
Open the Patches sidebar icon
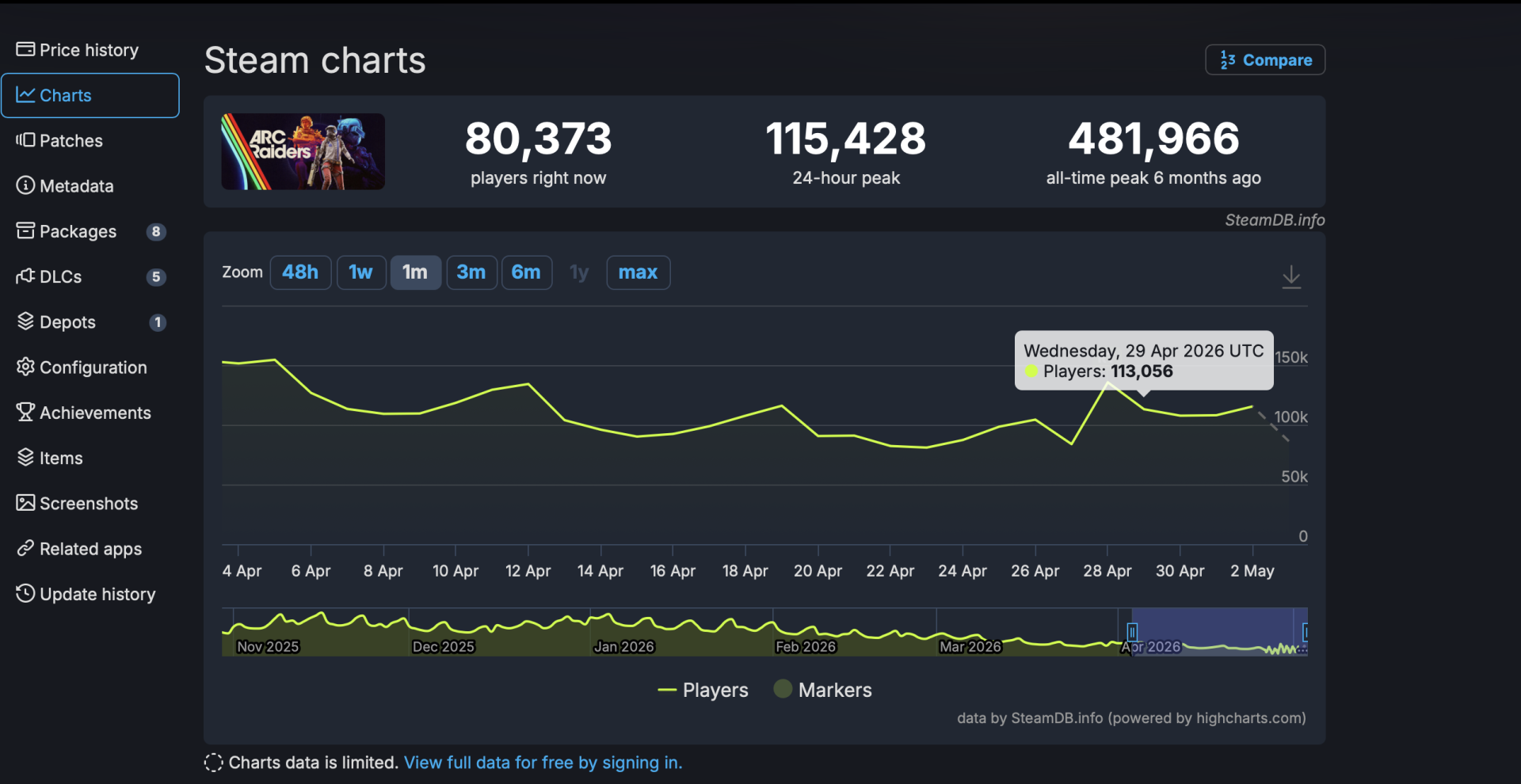[x=25, y=140]
